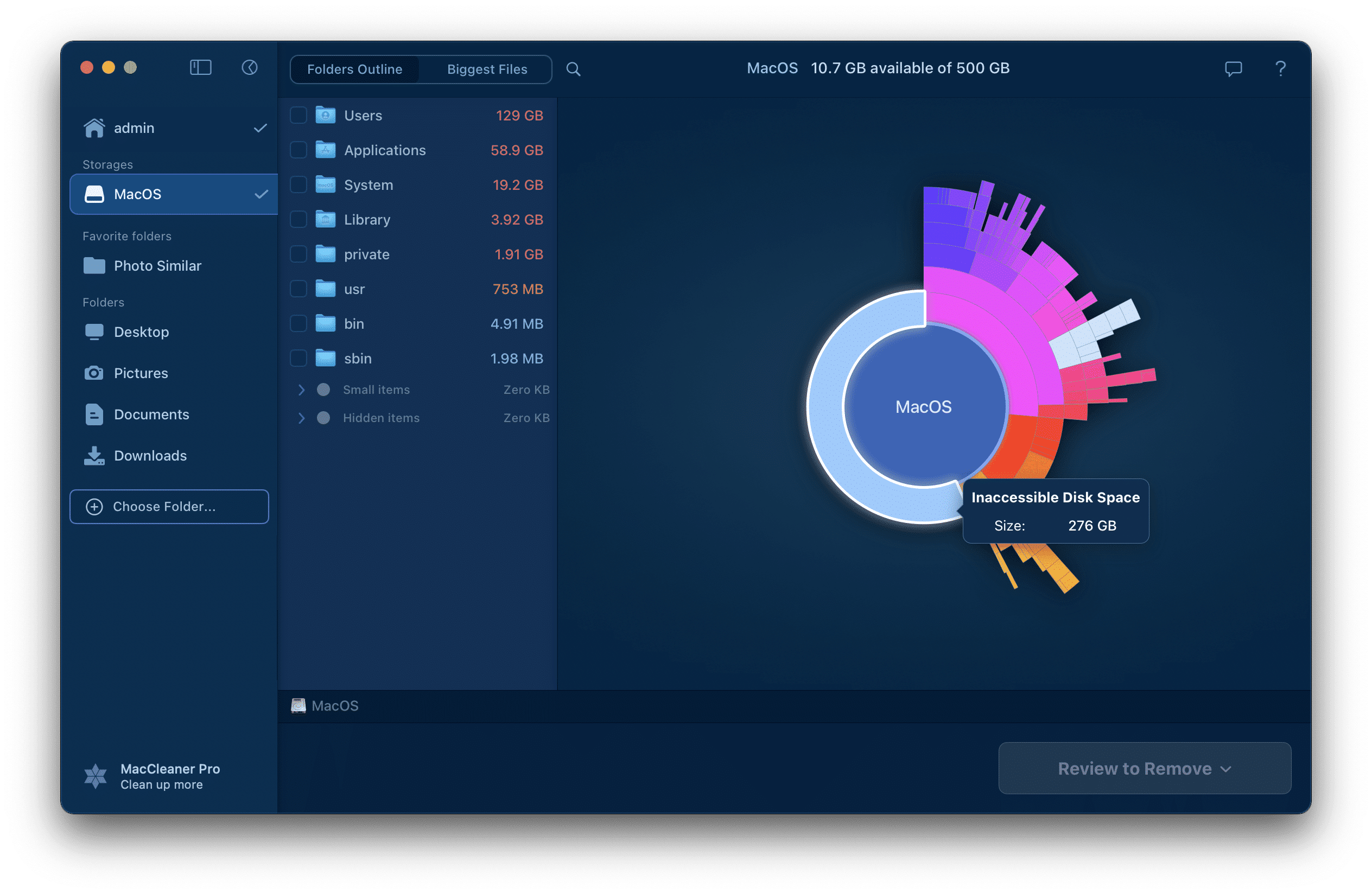Click the 10.7 GB available of 500 GB text
Image resolution: width=1372 pixels, height=894 pixels.
pyautogui.click(x=910, y=68)
